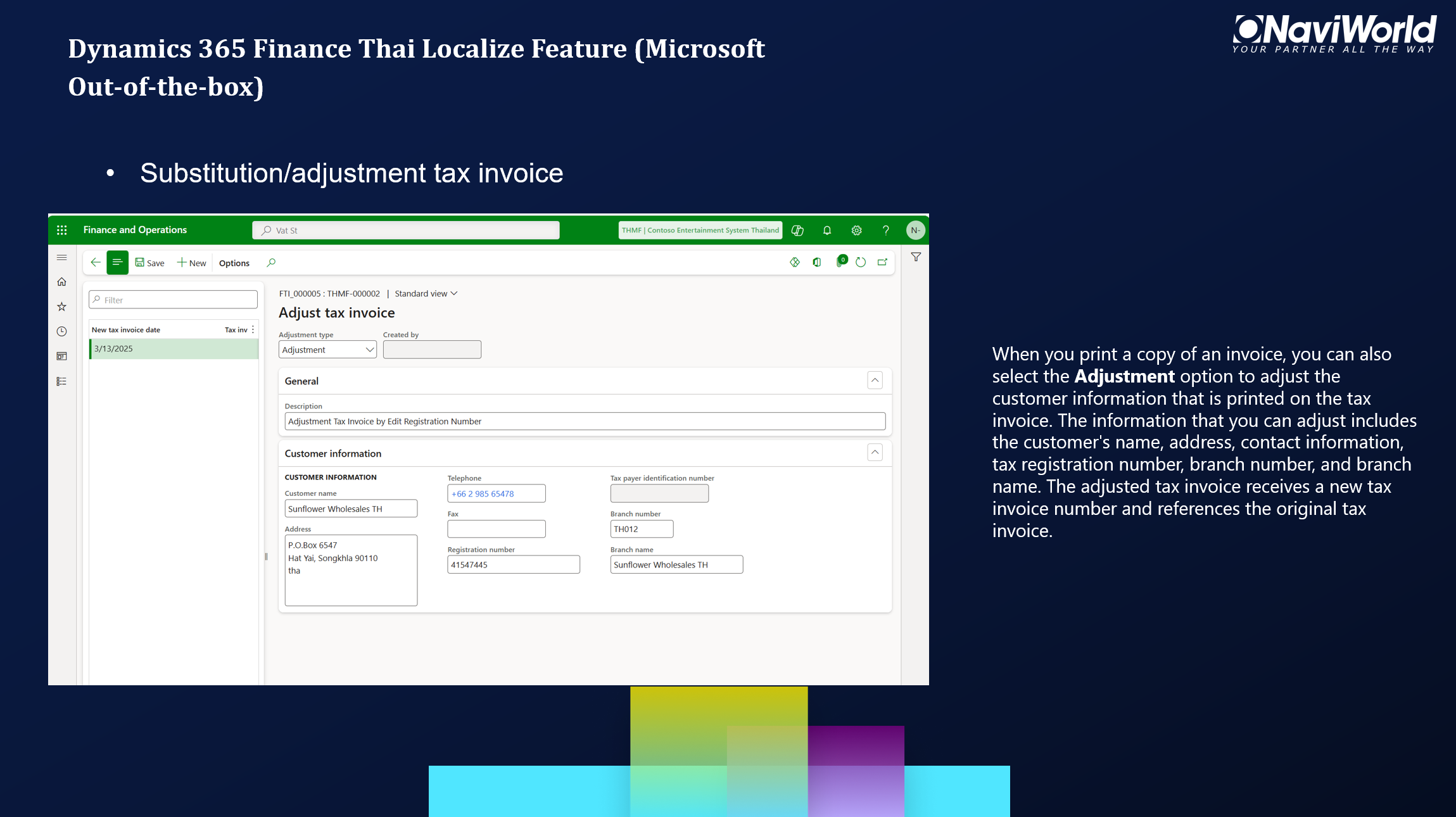Click the Description field
1456x817 pixels.
click(585, 421)
